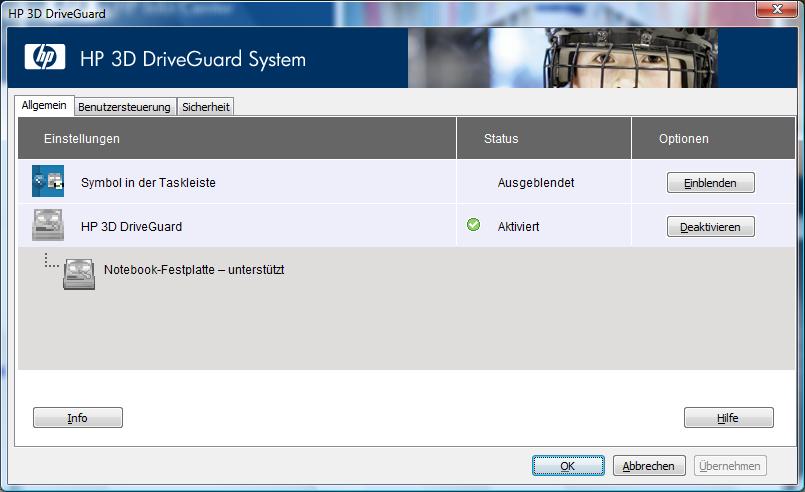Click the Deaktivieren button

tap(711, 226)
